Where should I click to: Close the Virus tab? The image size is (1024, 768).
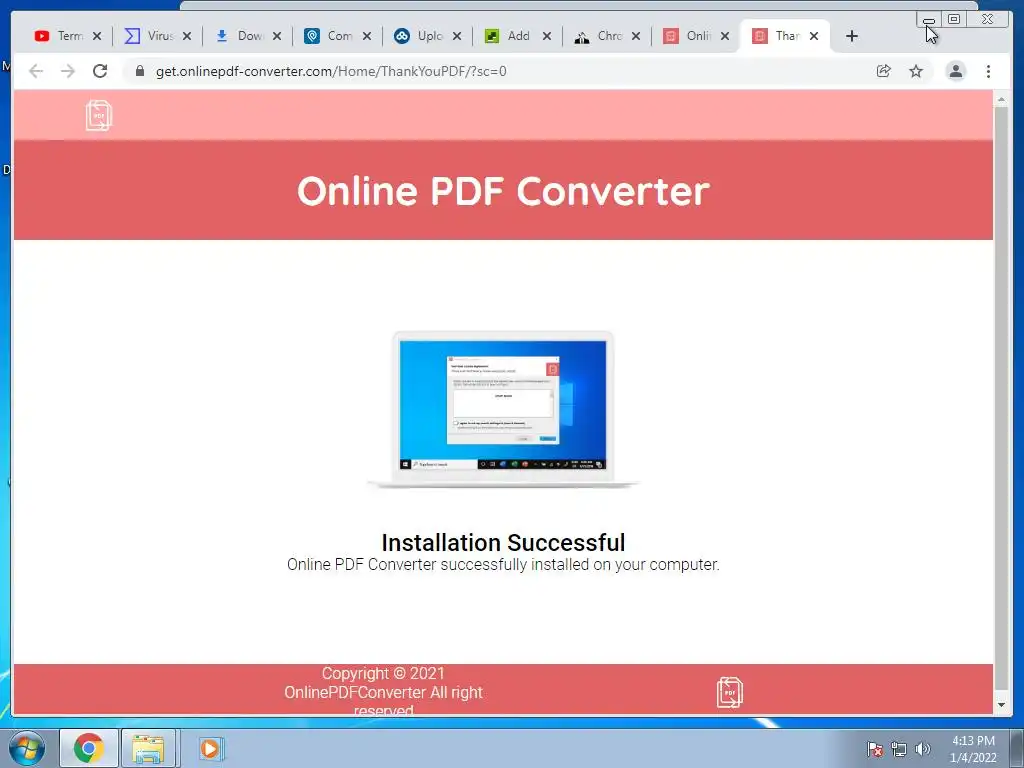point(187,36)
